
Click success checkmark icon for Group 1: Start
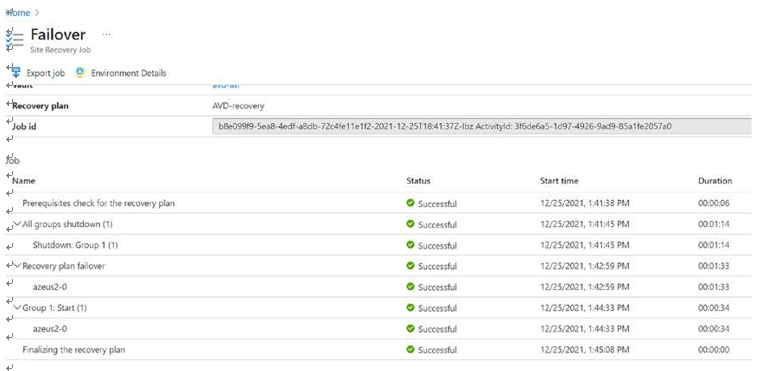[410, 308]
